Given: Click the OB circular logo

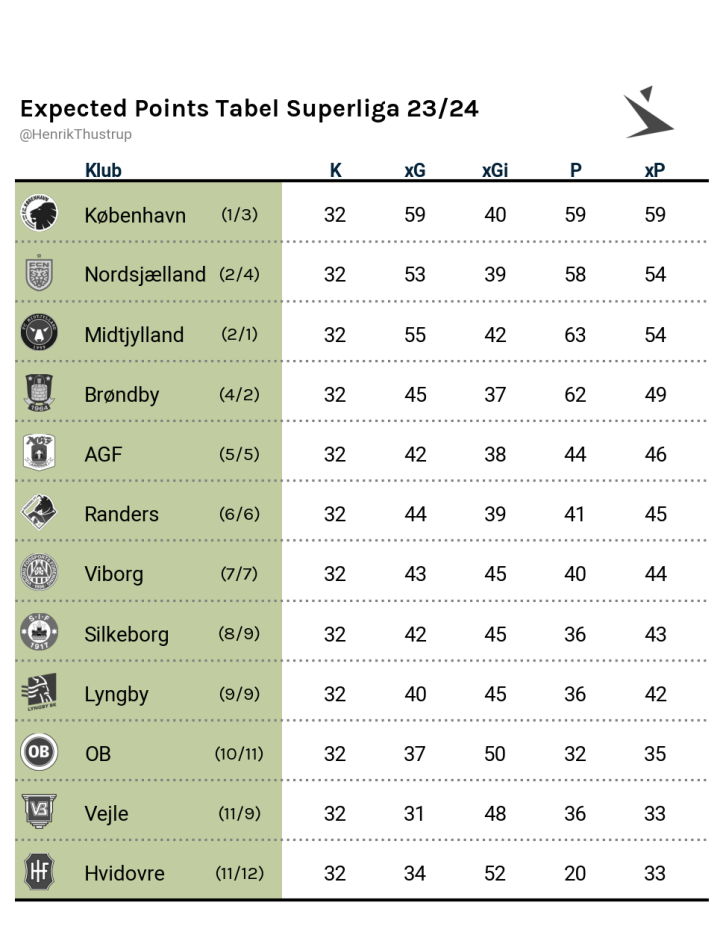Looking at the screenshot, I should tap(39, 752).
